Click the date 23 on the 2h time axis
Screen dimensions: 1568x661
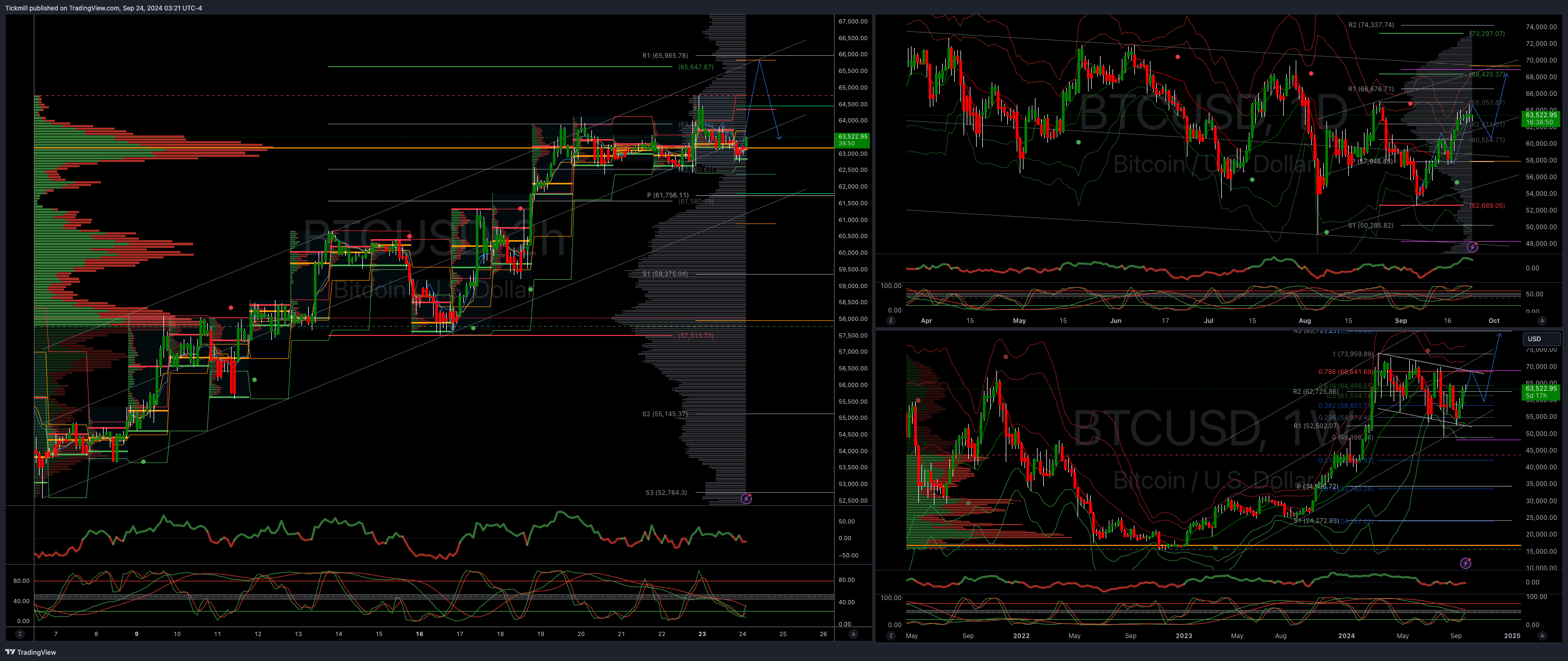(702, 634)
